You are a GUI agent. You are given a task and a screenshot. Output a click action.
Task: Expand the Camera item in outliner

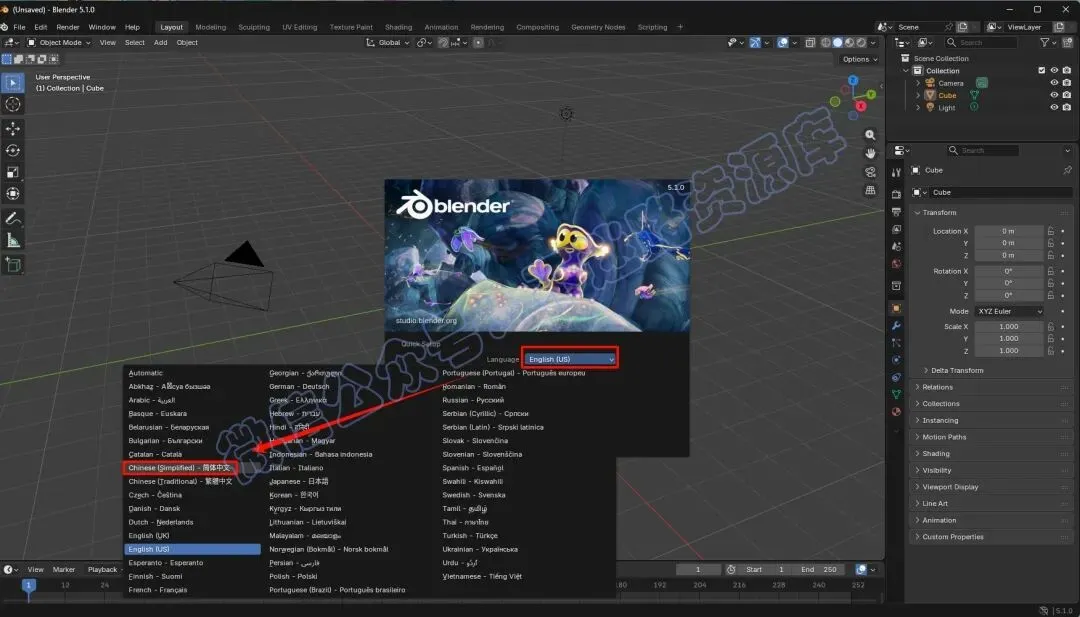tap(918, 83)
